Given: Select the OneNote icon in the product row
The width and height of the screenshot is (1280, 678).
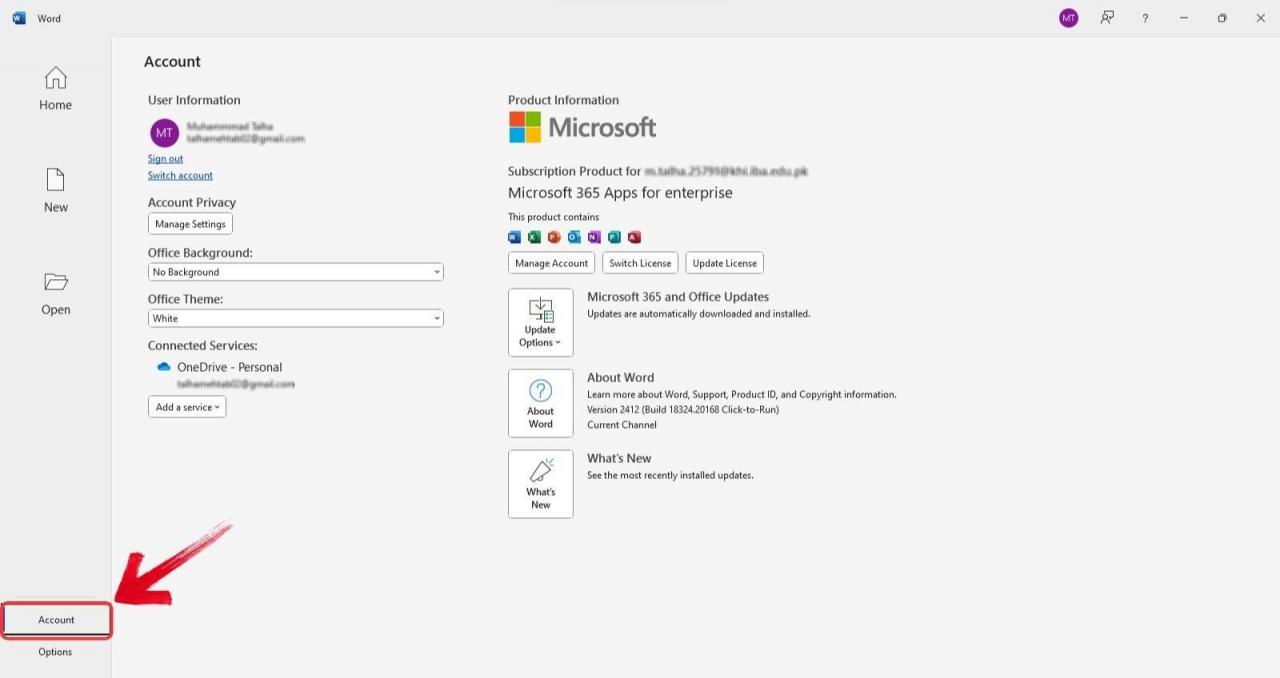Looking at the screenshot, I should click(x=593, y=237).
